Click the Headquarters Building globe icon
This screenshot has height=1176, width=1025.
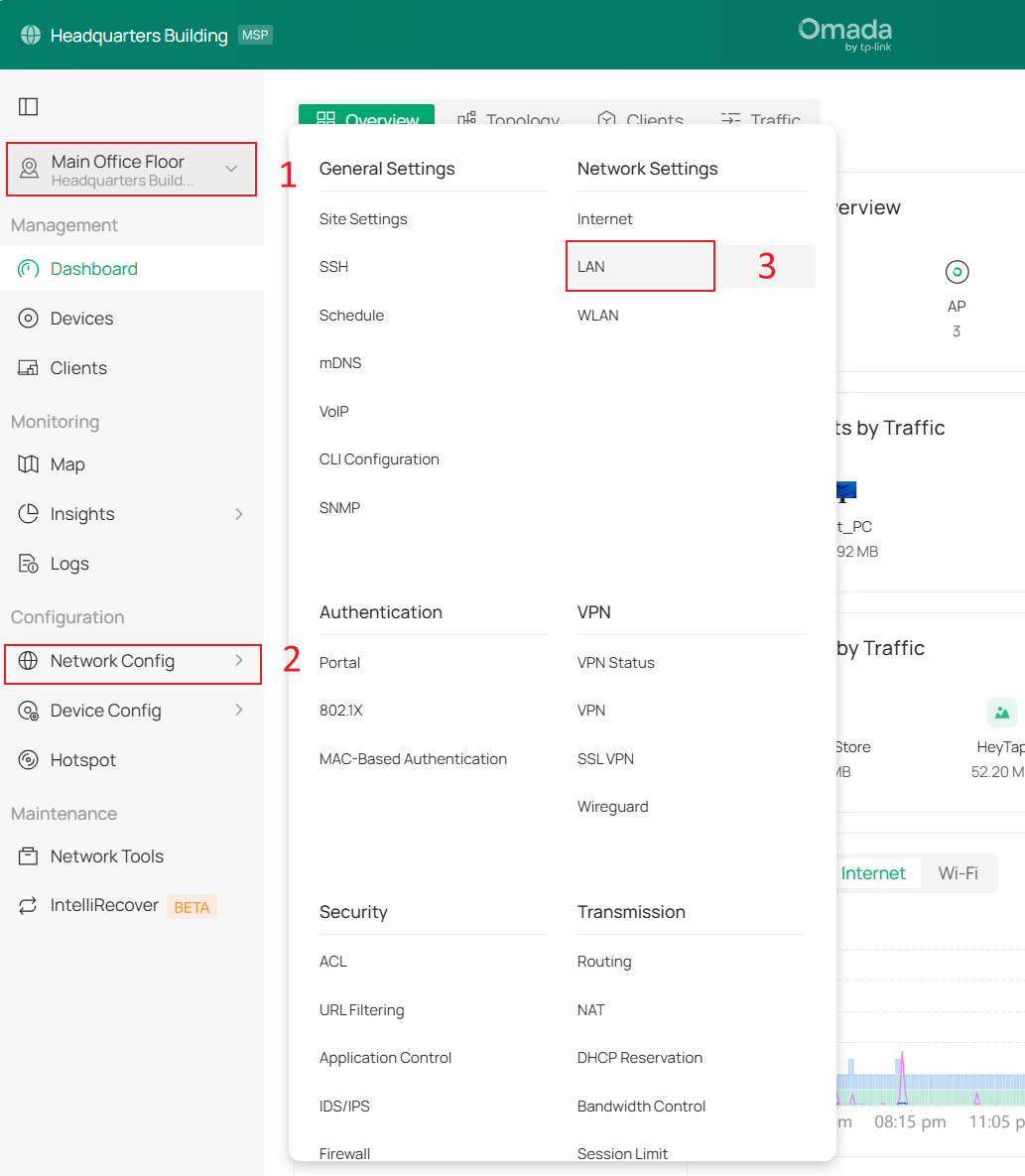(x=31, y=36)
